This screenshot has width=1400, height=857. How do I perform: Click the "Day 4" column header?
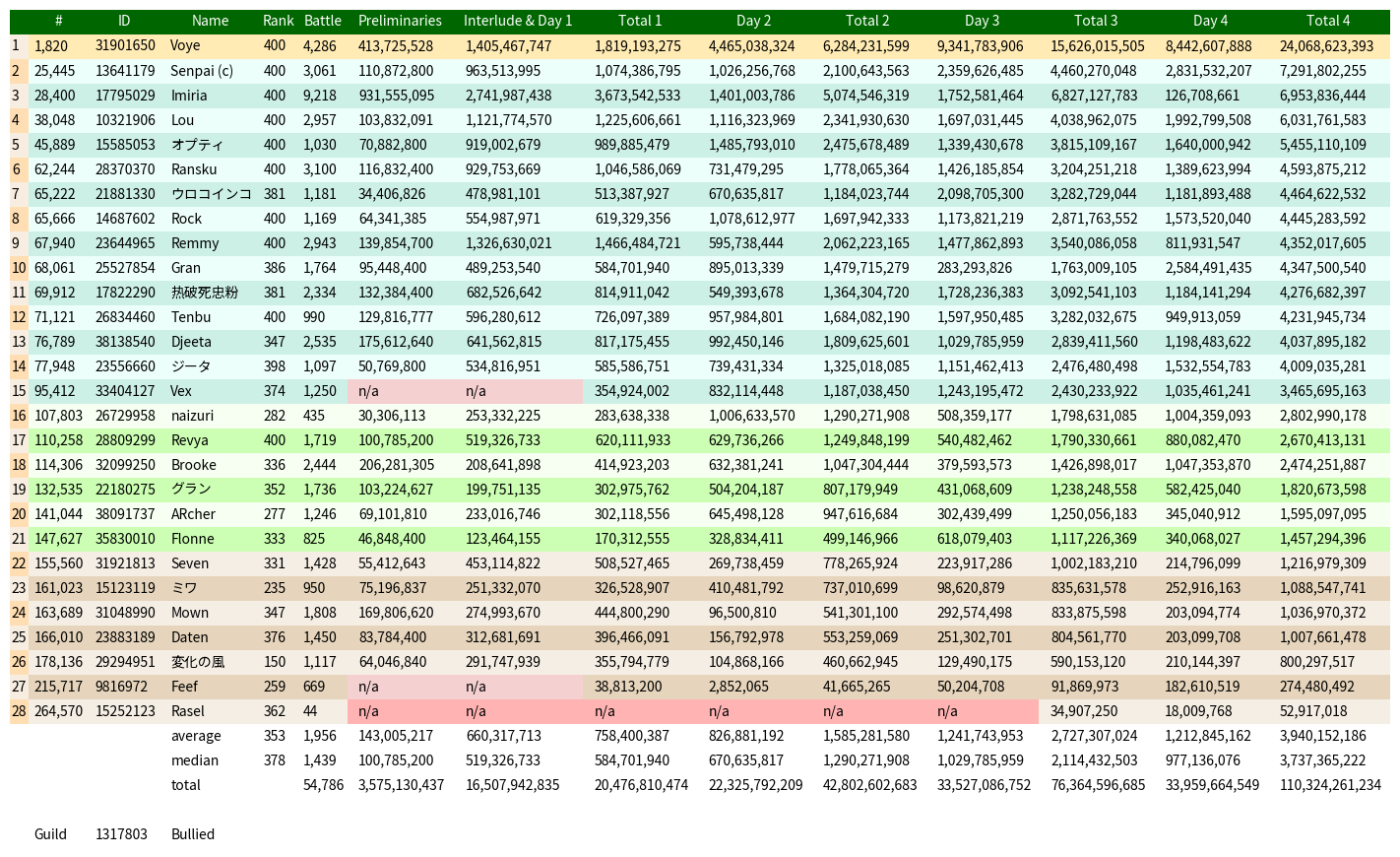click(x=1210, y=21)
